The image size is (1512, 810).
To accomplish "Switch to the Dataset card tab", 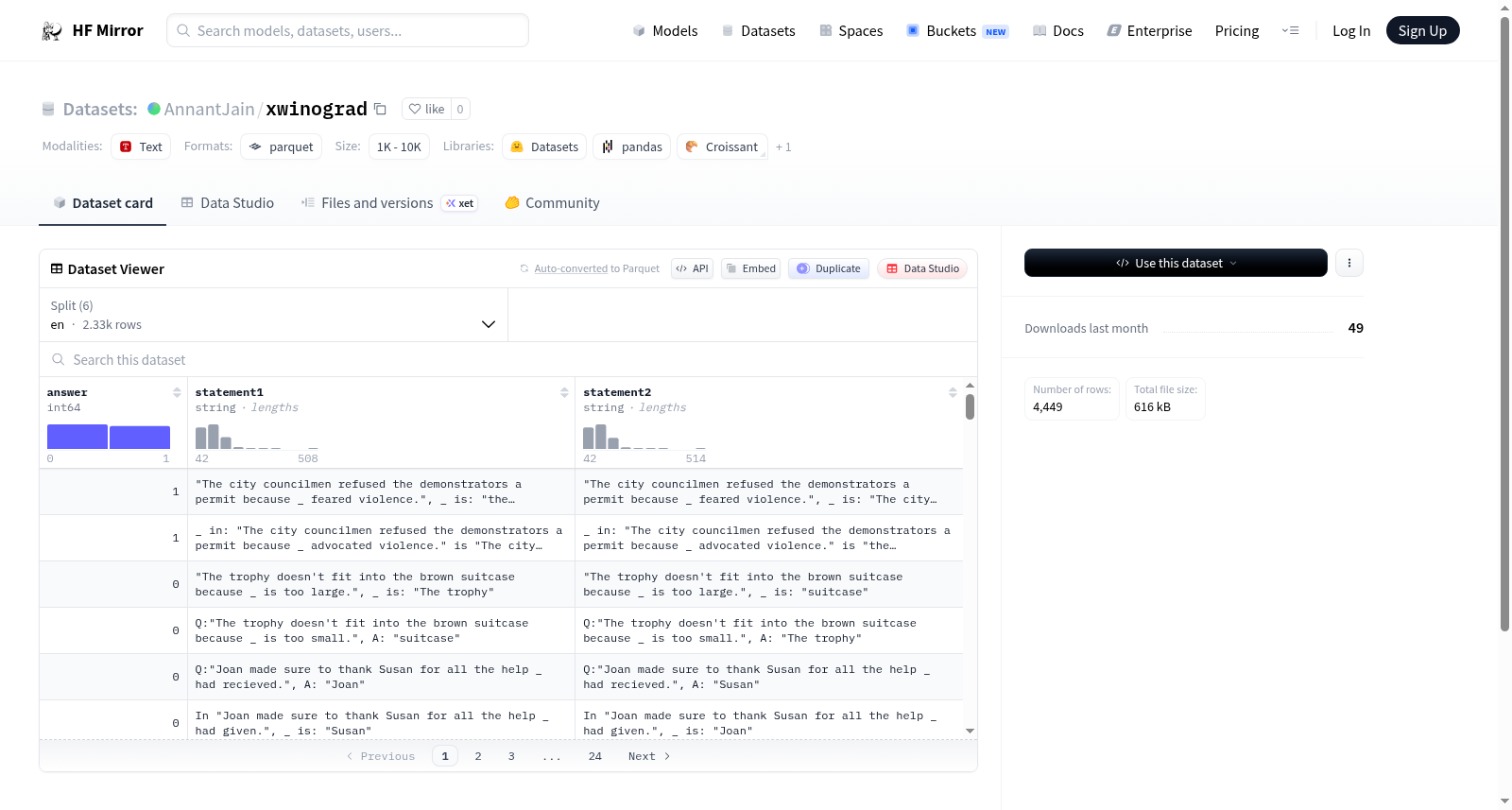I will pos(103,203).
